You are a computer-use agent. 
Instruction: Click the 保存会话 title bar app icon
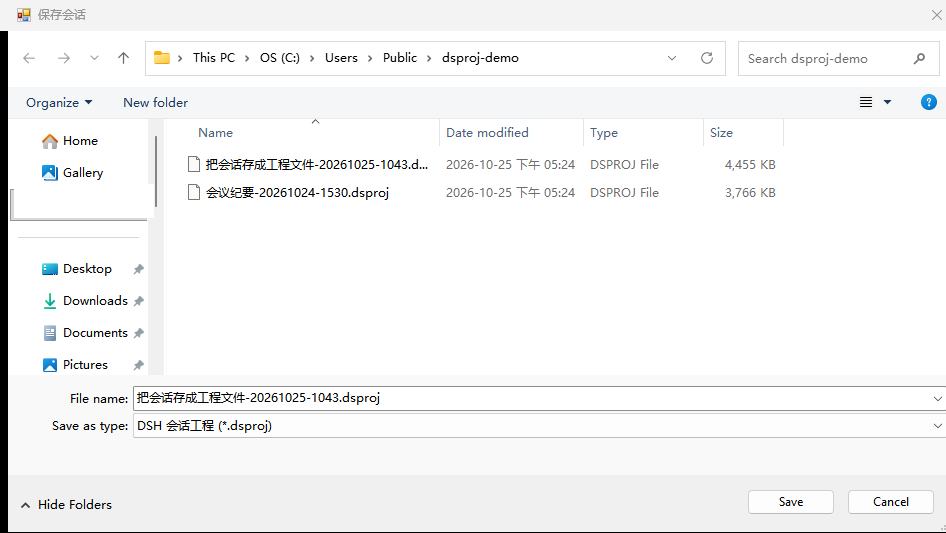24,15
